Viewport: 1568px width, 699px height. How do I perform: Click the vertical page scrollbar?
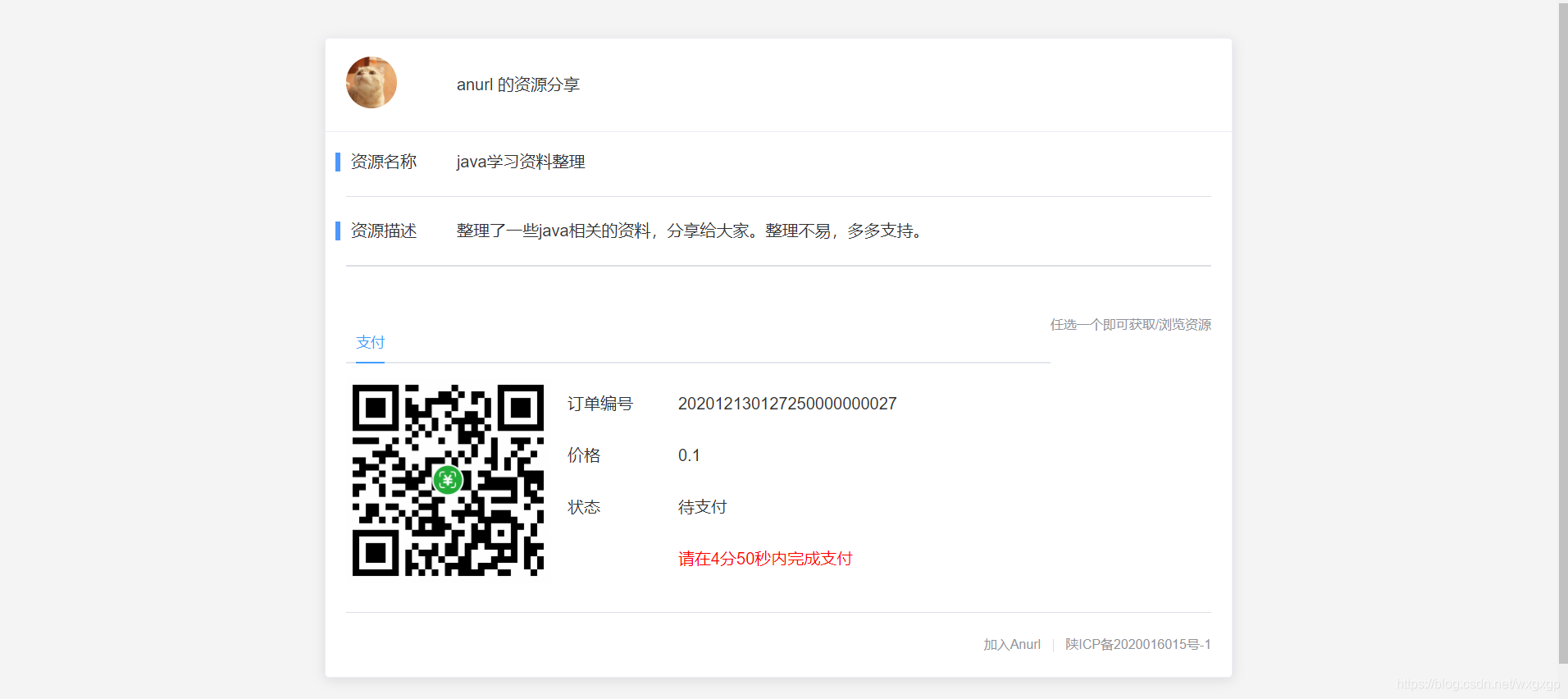point(1563,333)
